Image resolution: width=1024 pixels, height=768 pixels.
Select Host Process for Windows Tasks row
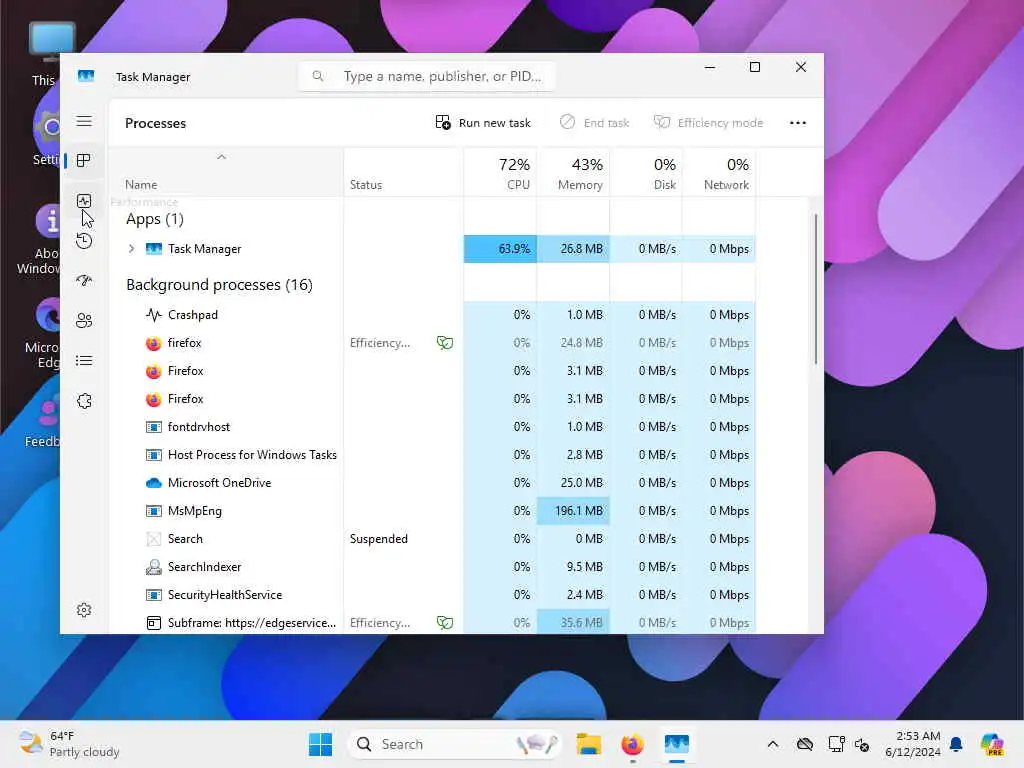pos(432,455)
